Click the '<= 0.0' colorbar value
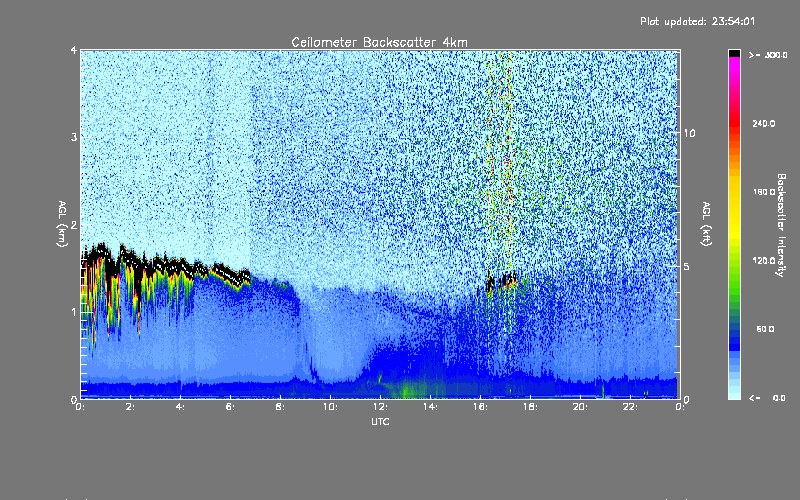 point(768,397)
